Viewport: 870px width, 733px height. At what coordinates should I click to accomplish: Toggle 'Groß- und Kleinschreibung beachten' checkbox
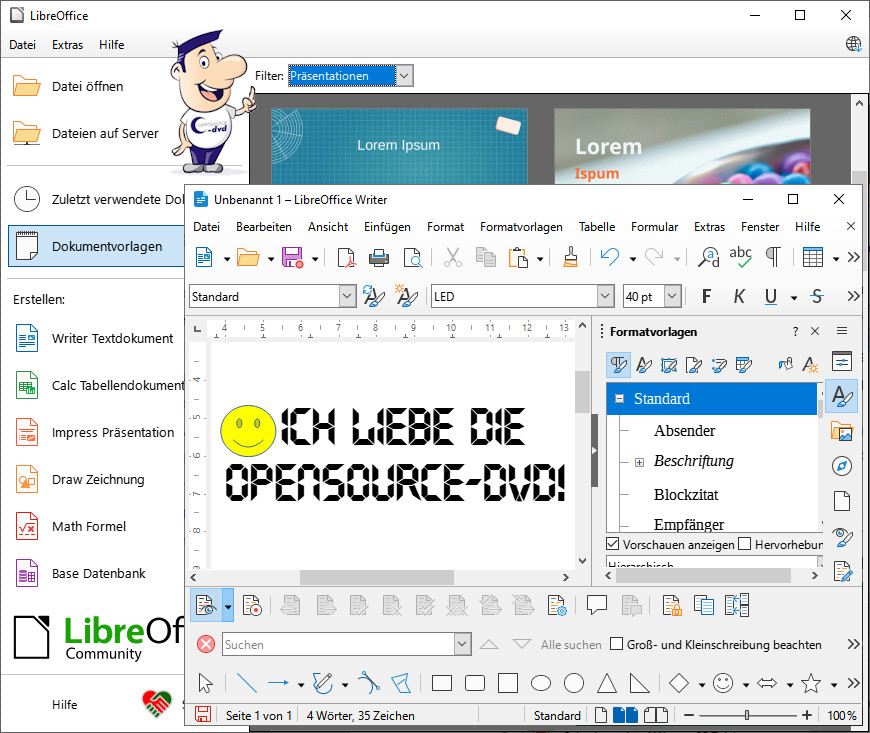coord(616,645)
